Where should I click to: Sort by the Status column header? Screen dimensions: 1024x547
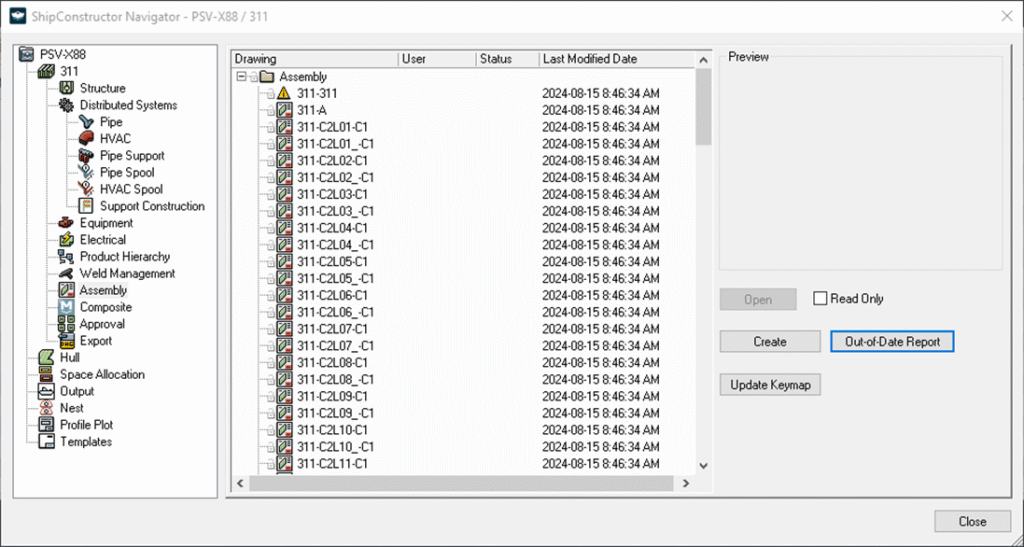[x=507, y=59]
